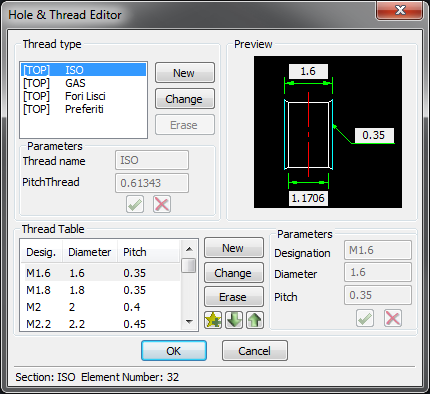430x394 pixels.
Task: Select the [TOP] ISO thread type
Action: [x=84, y=70]
